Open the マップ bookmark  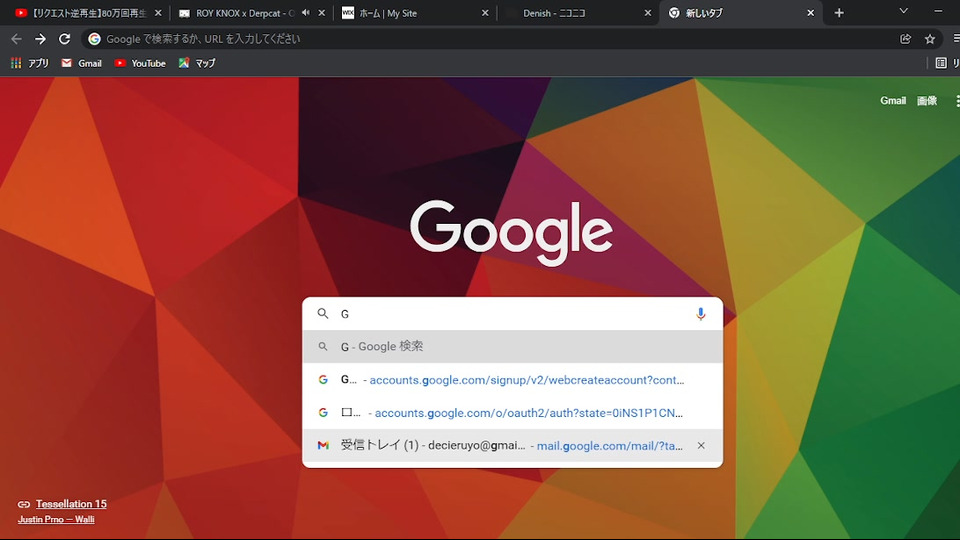(x=197, y=63)
